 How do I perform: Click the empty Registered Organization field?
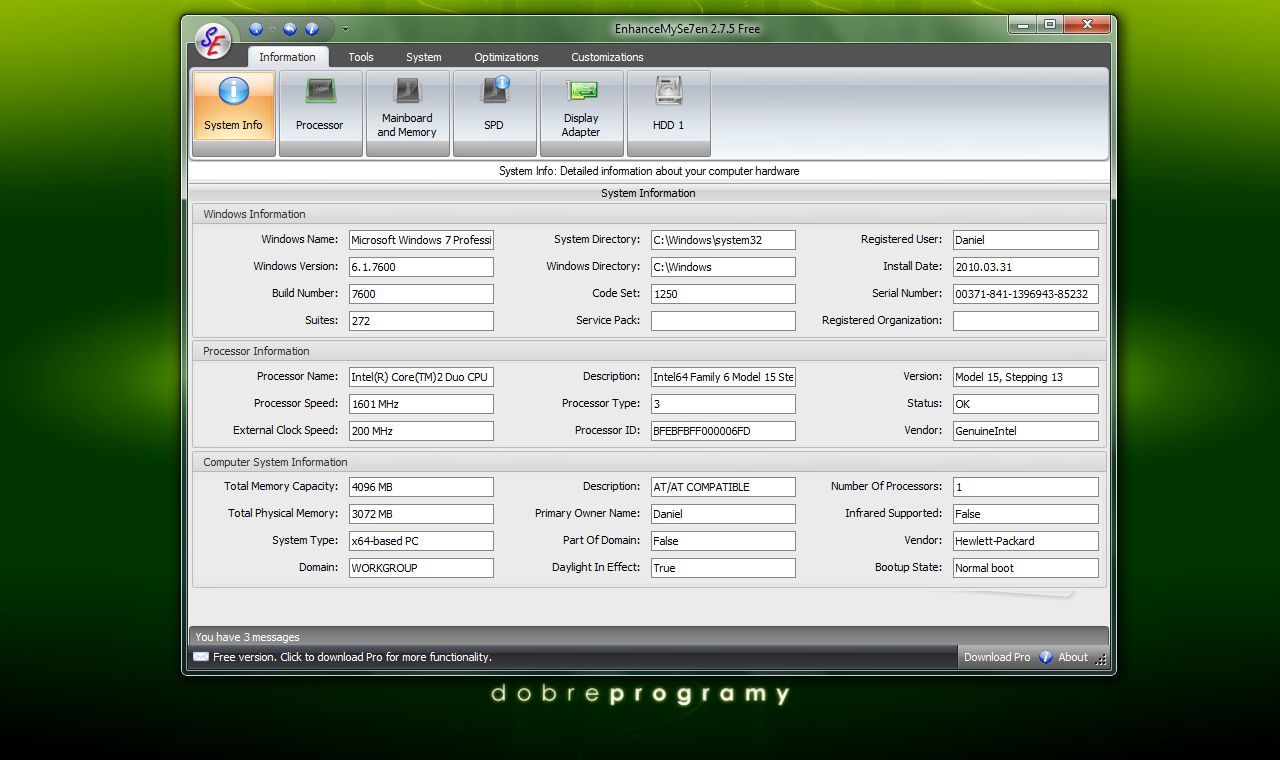[x=1025, y=321]
